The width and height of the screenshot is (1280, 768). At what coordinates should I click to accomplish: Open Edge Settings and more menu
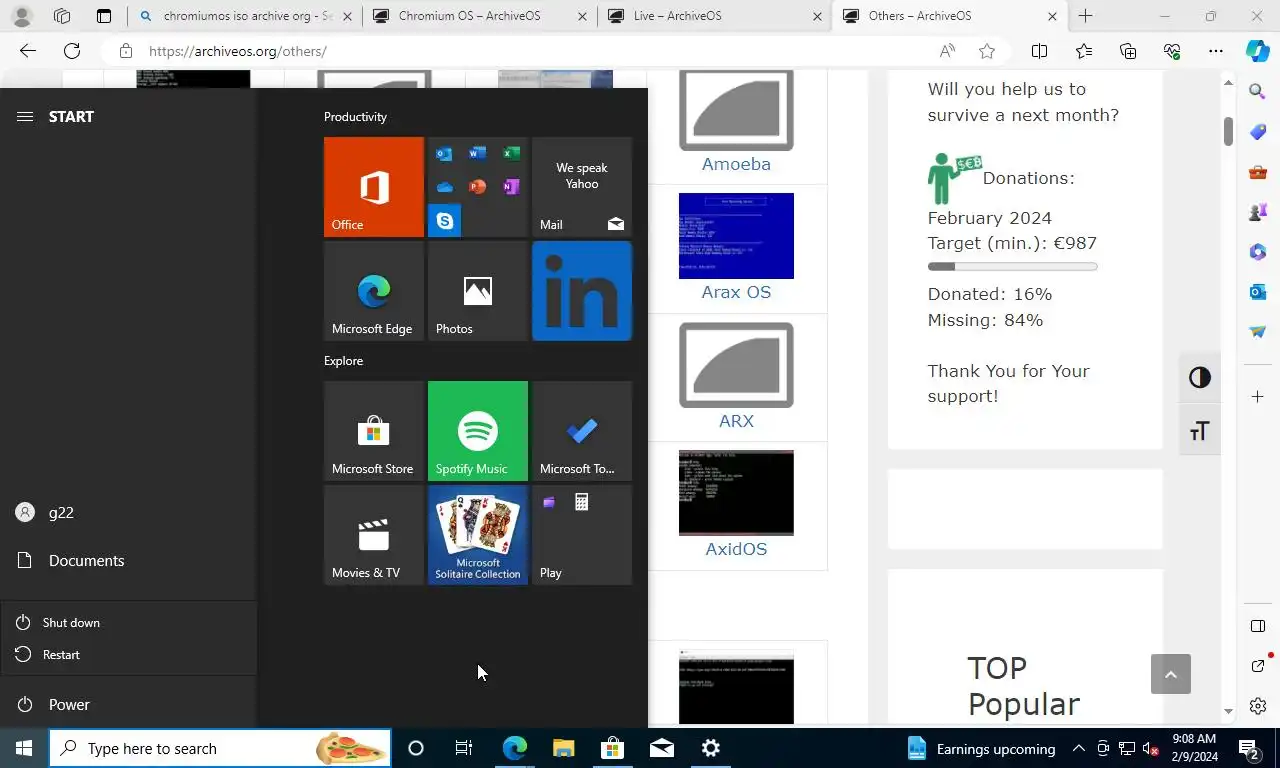pyautogui.click(x=1216, y=51)
